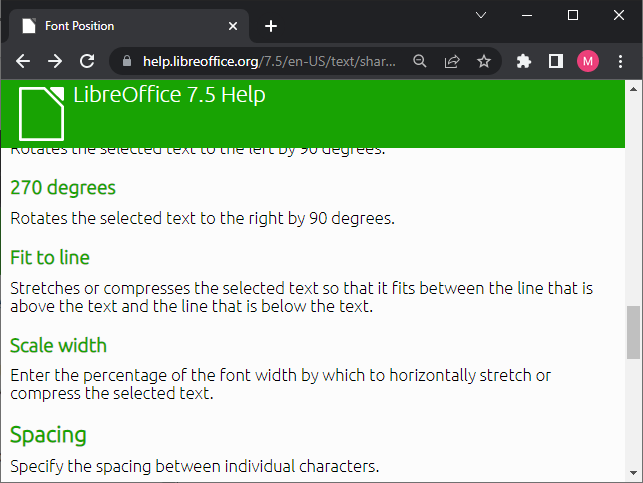The width and height of the screenshot is (643, 483).
Task: Go forward to the next page
Action: [55, 62]
